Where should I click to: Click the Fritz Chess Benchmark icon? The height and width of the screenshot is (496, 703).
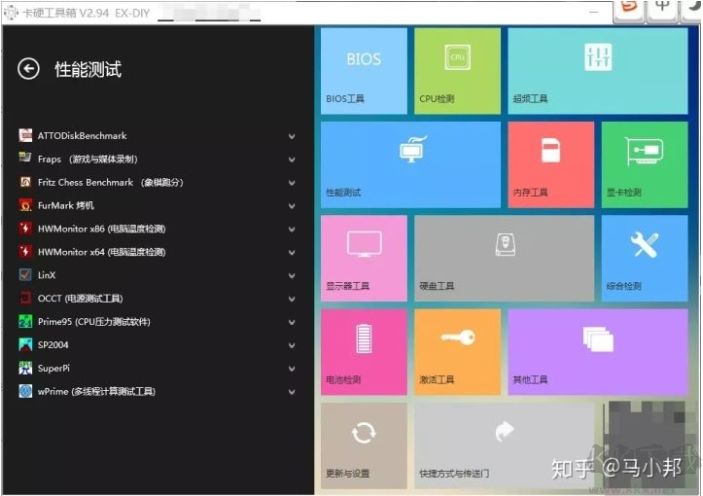click(x=26, y=182)
